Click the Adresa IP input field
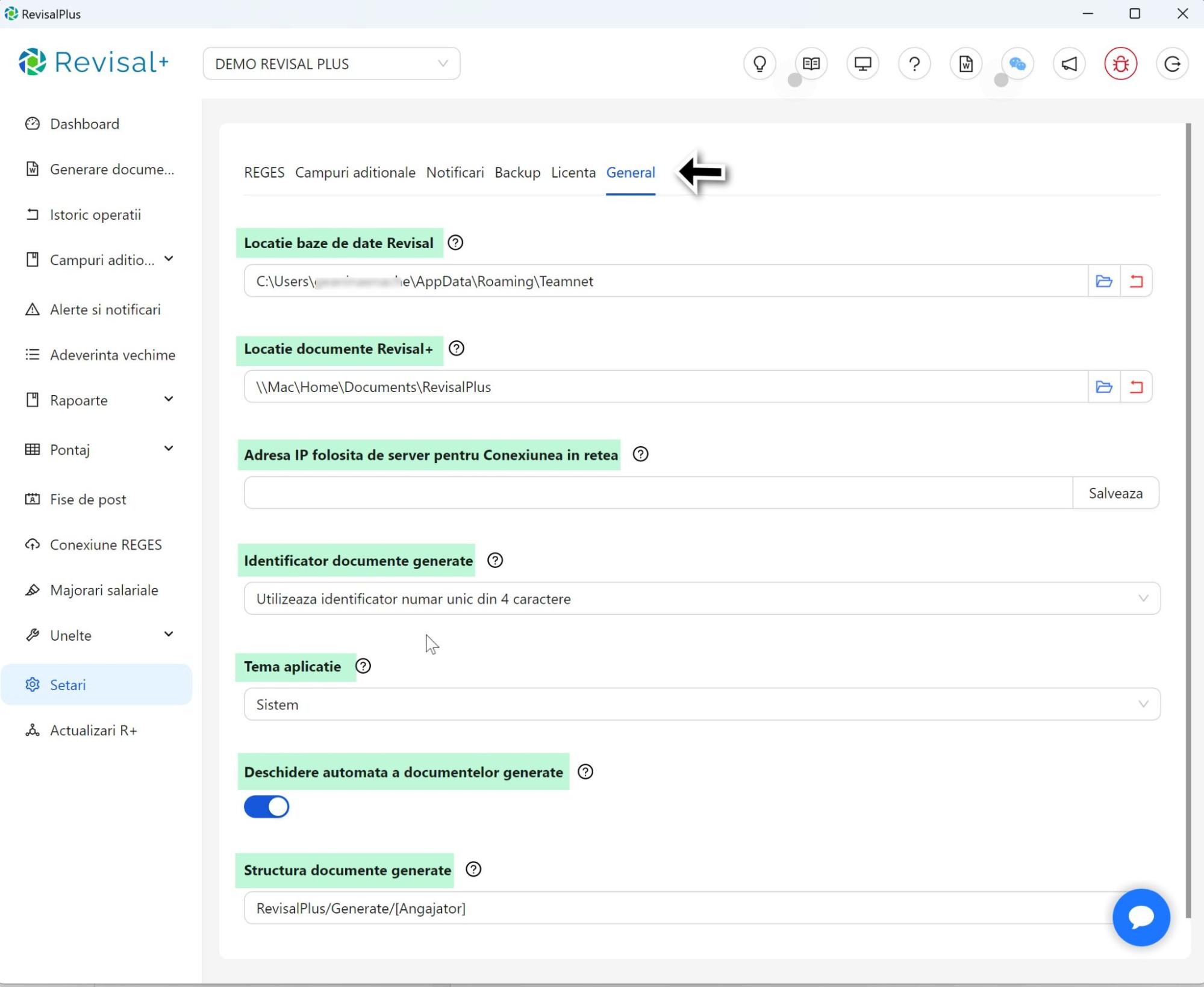The width and height of the screenshot is (1204, 987). coord(658,493)
